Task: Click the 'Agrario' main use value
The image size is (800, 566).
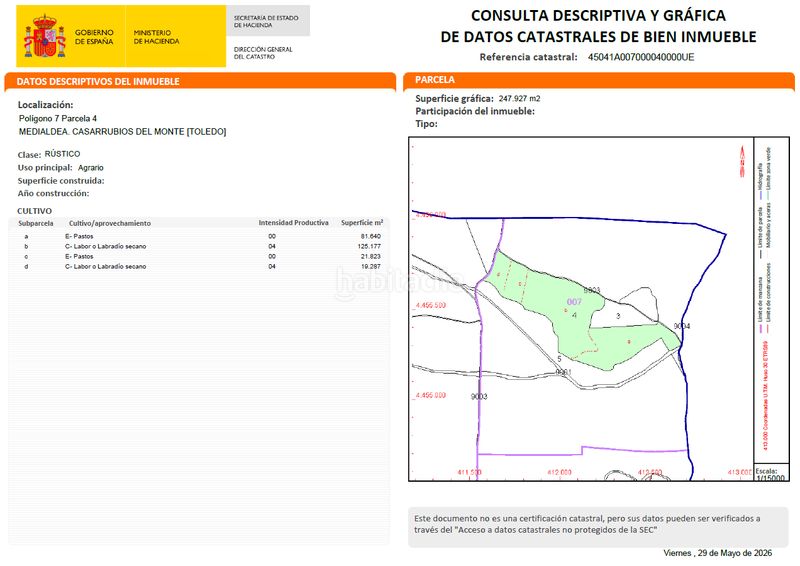Action: click(x=91, y=167)
